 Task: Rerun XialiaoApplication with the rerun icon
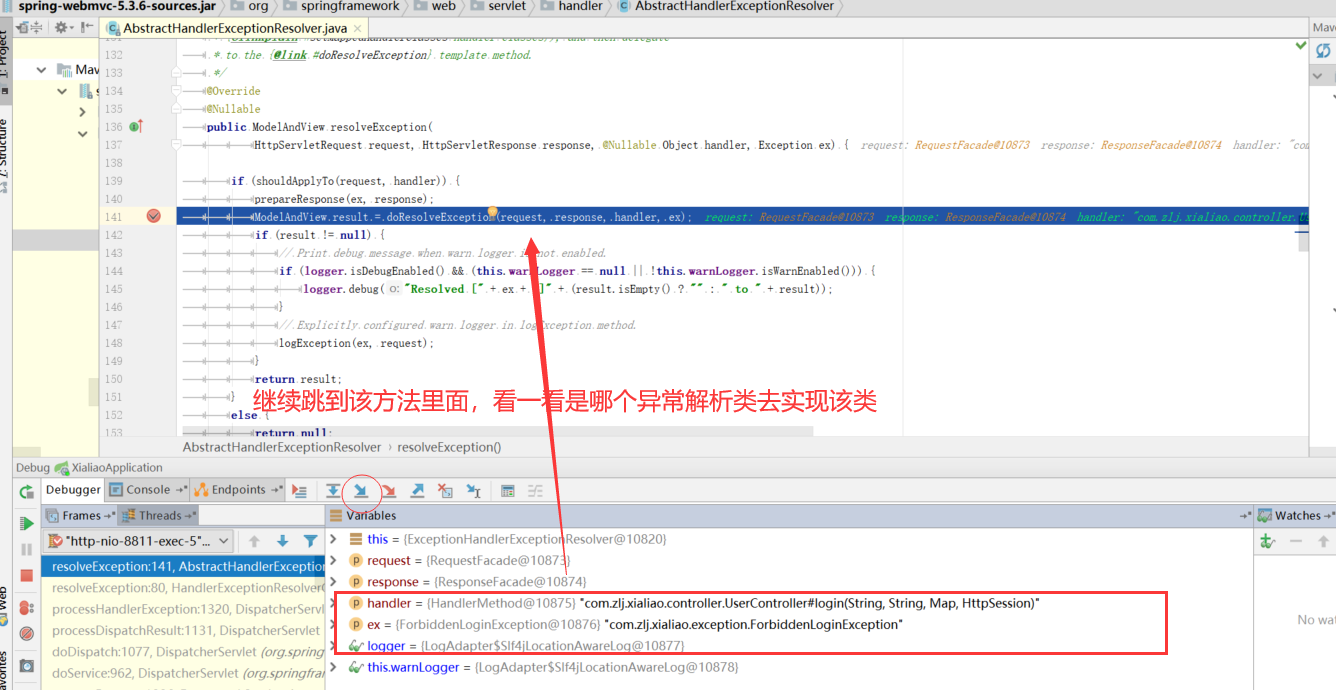(27, 492)
